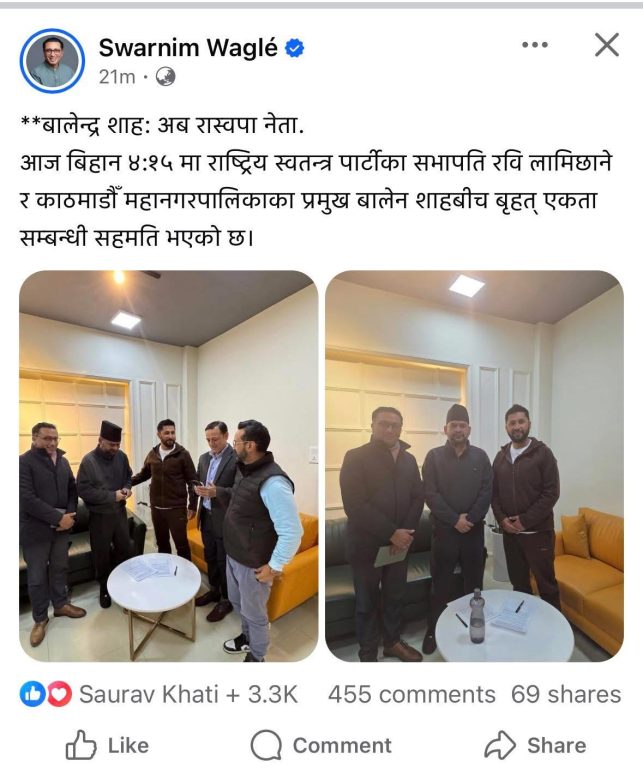Click the arrow Share icon
The image size is (643, 768).
click(500, 745)
